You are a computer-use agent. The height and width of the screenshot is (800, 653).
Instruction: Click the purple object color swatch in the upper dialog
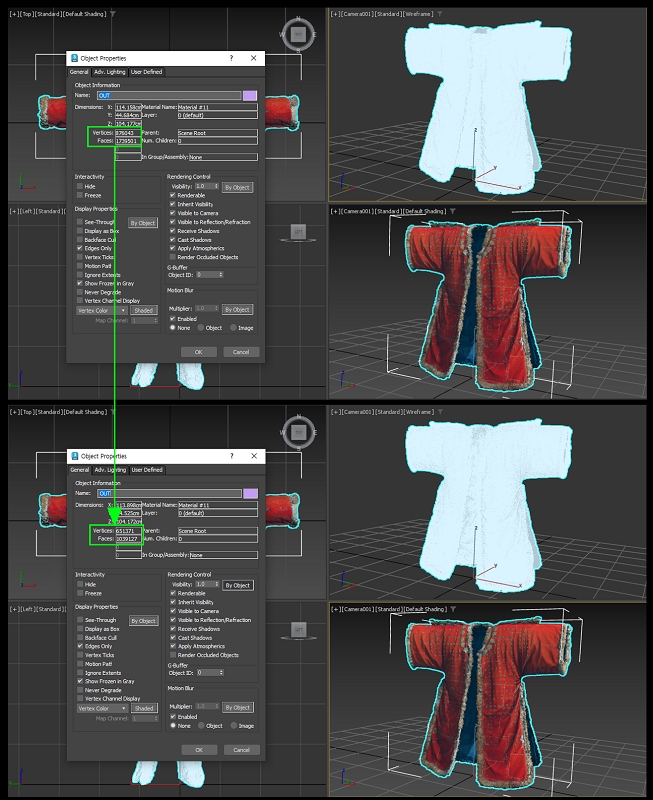pyautogui.click(x=250, y=95)
